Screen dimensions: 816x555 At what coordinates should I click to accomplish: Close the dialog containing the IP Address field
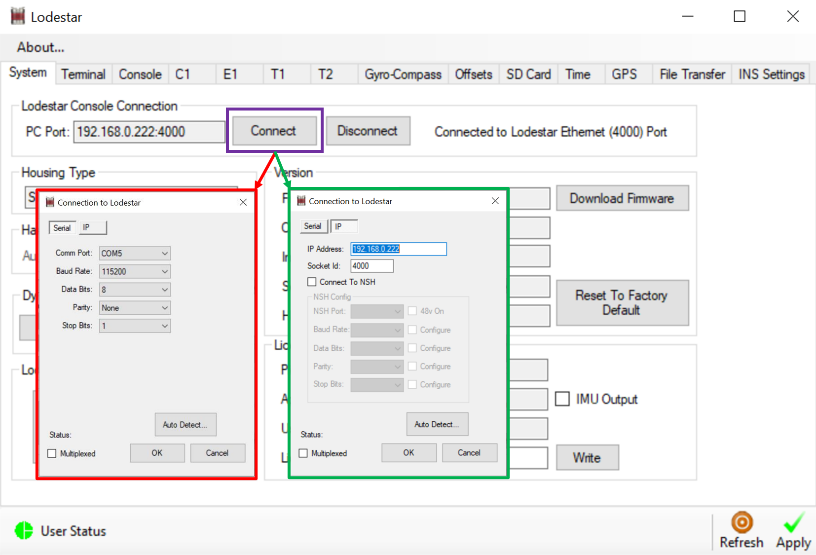tap(495, 201)
